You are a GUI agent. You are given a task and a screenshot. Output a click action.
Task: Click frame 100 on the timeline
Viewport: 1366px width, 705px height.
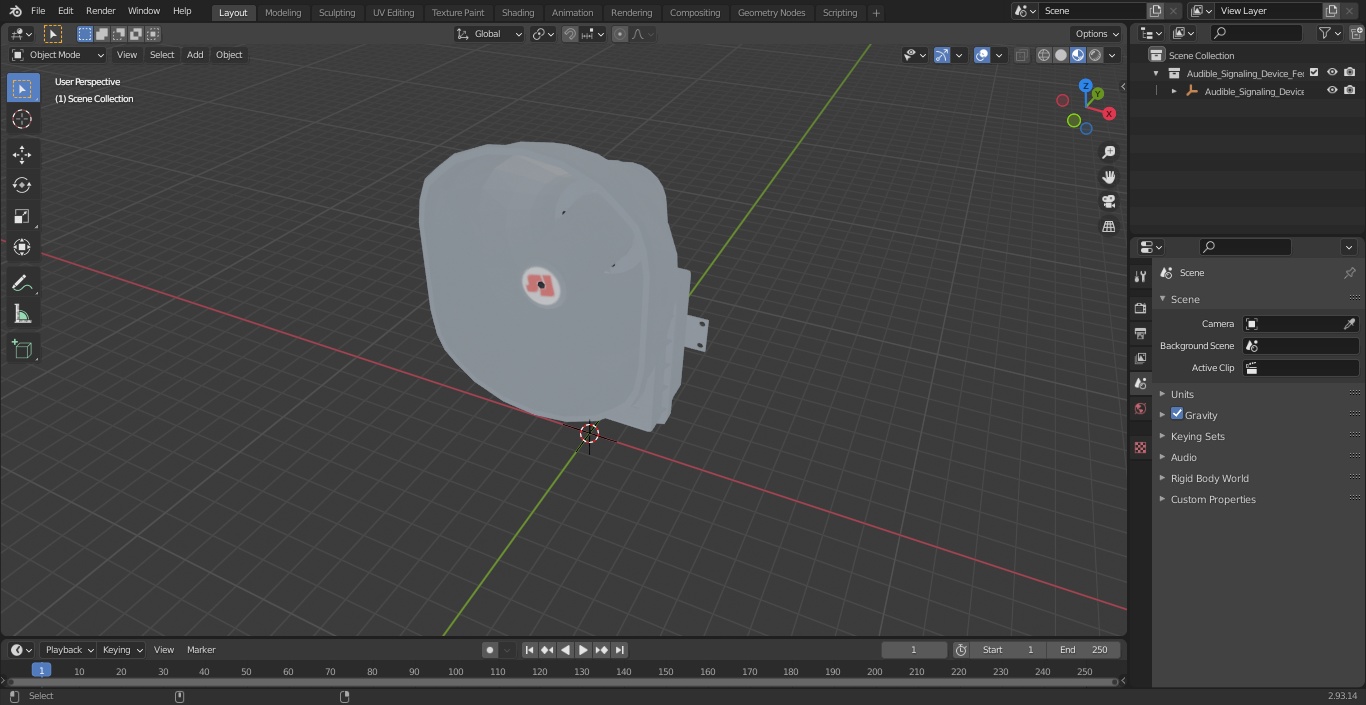456,672
